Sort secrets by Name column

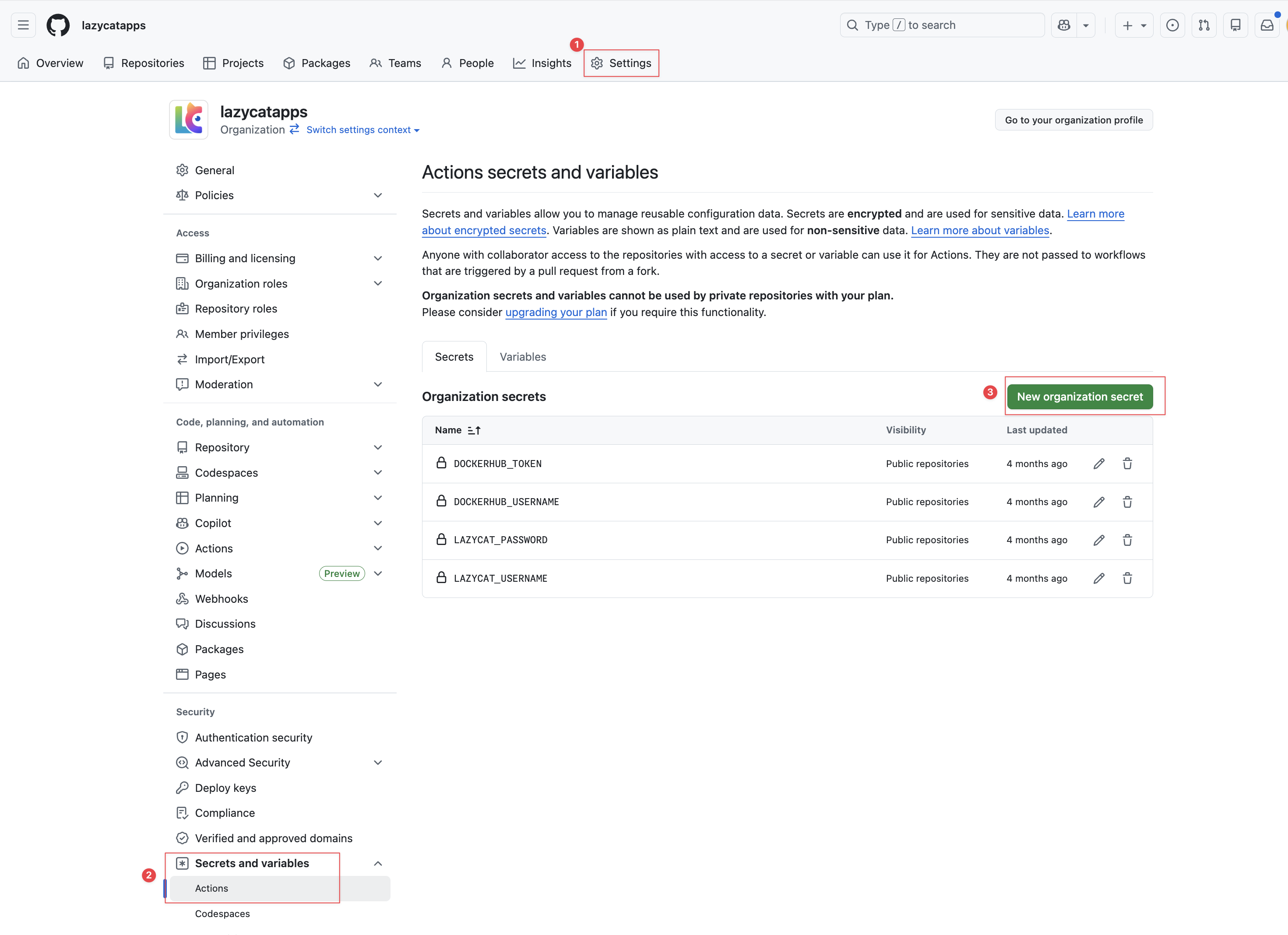pyautogui.click(x=458, y=430)
